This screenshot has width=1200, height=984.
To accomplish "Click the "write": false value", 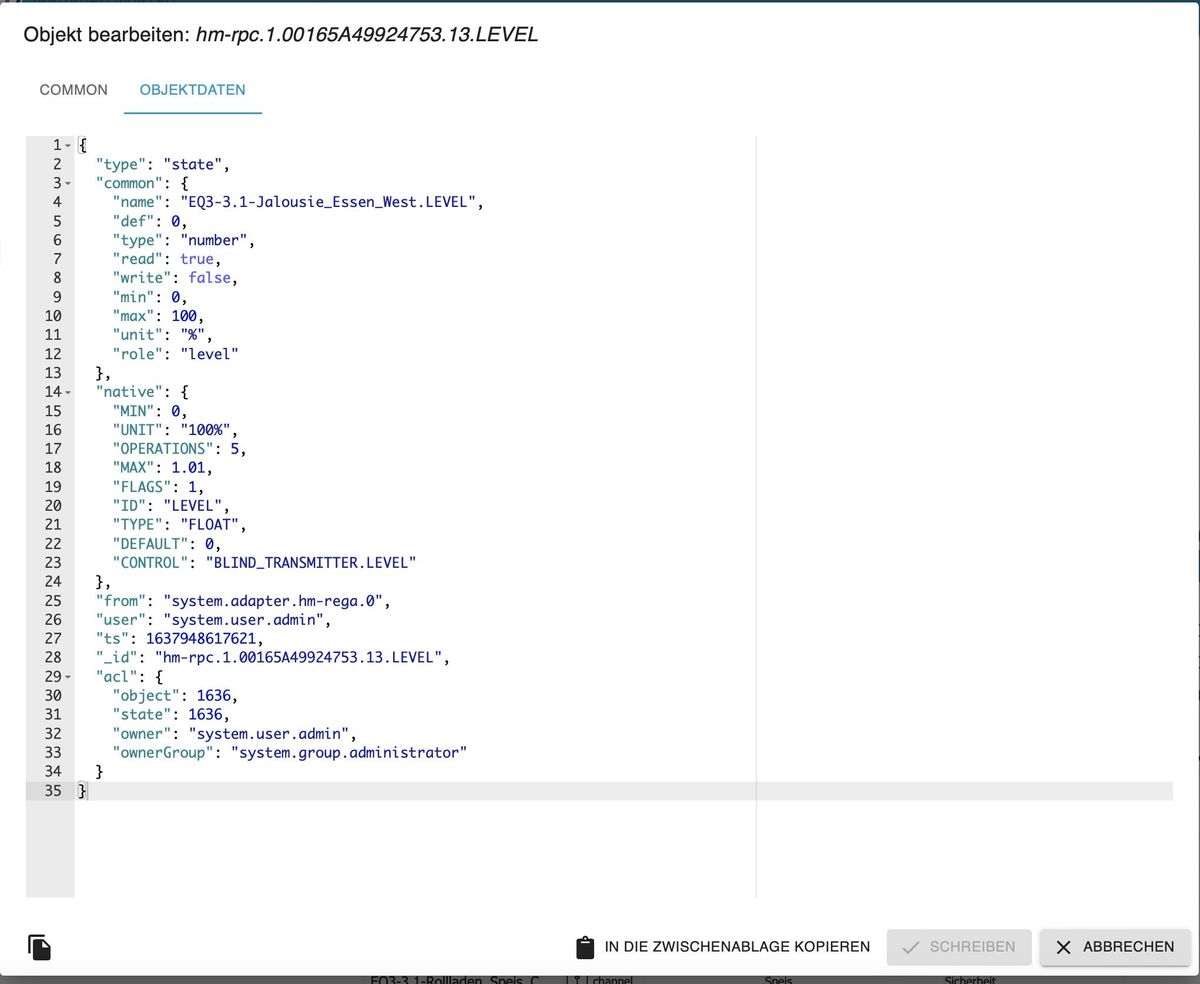I will coord(209,278).
